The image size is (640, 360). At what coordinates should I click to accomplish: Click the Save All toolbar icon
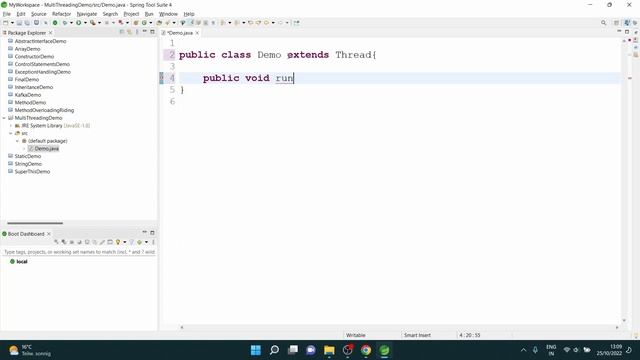(x=27, y=23)
